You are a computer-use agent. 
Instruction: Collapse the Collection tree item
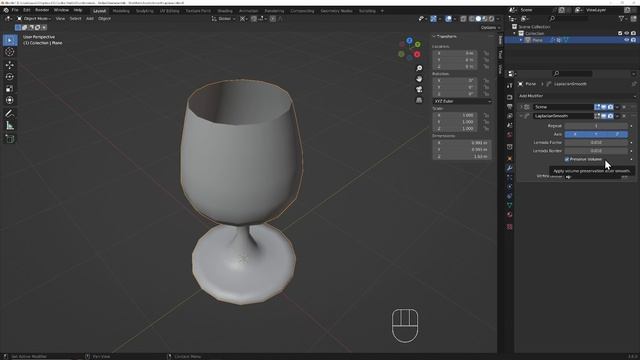[515, 33]
